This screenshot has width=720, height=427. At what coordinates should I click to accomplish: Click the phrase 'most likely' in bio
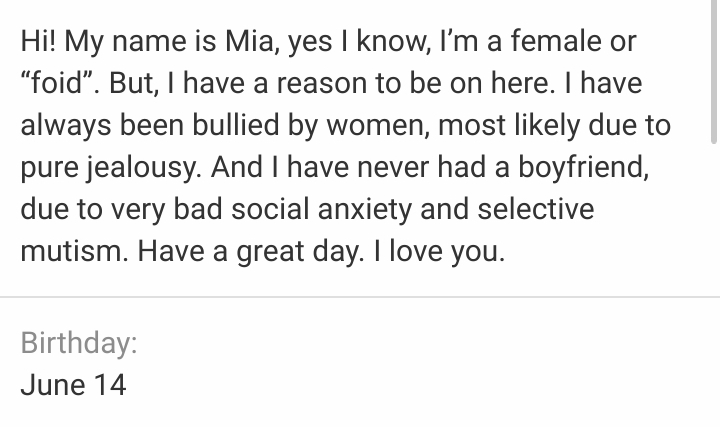509,125
